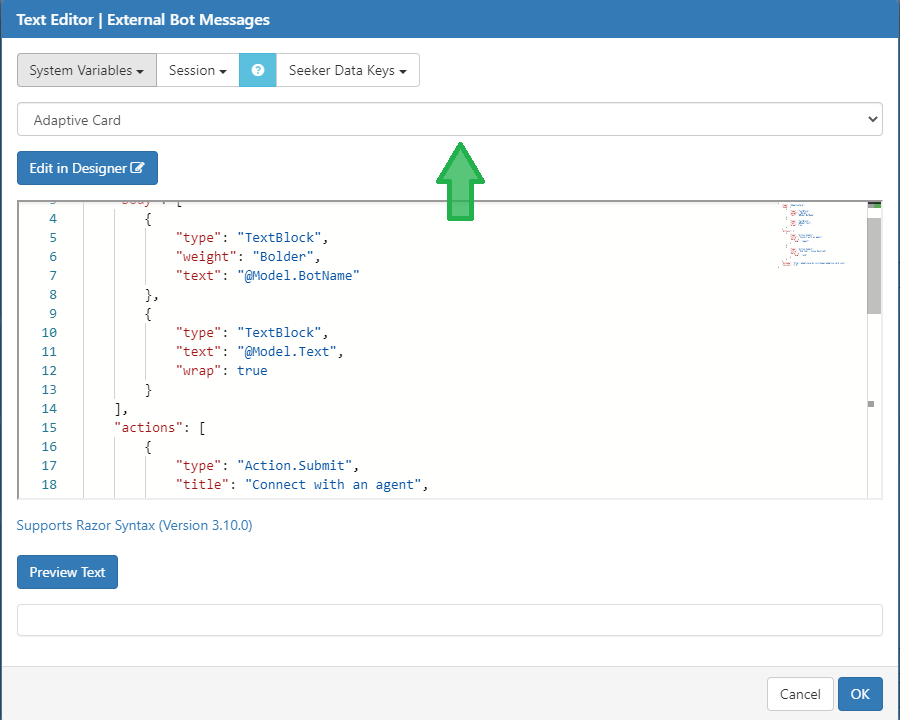
Task: Click line number 10 in gutter
Action: (49, 333)
